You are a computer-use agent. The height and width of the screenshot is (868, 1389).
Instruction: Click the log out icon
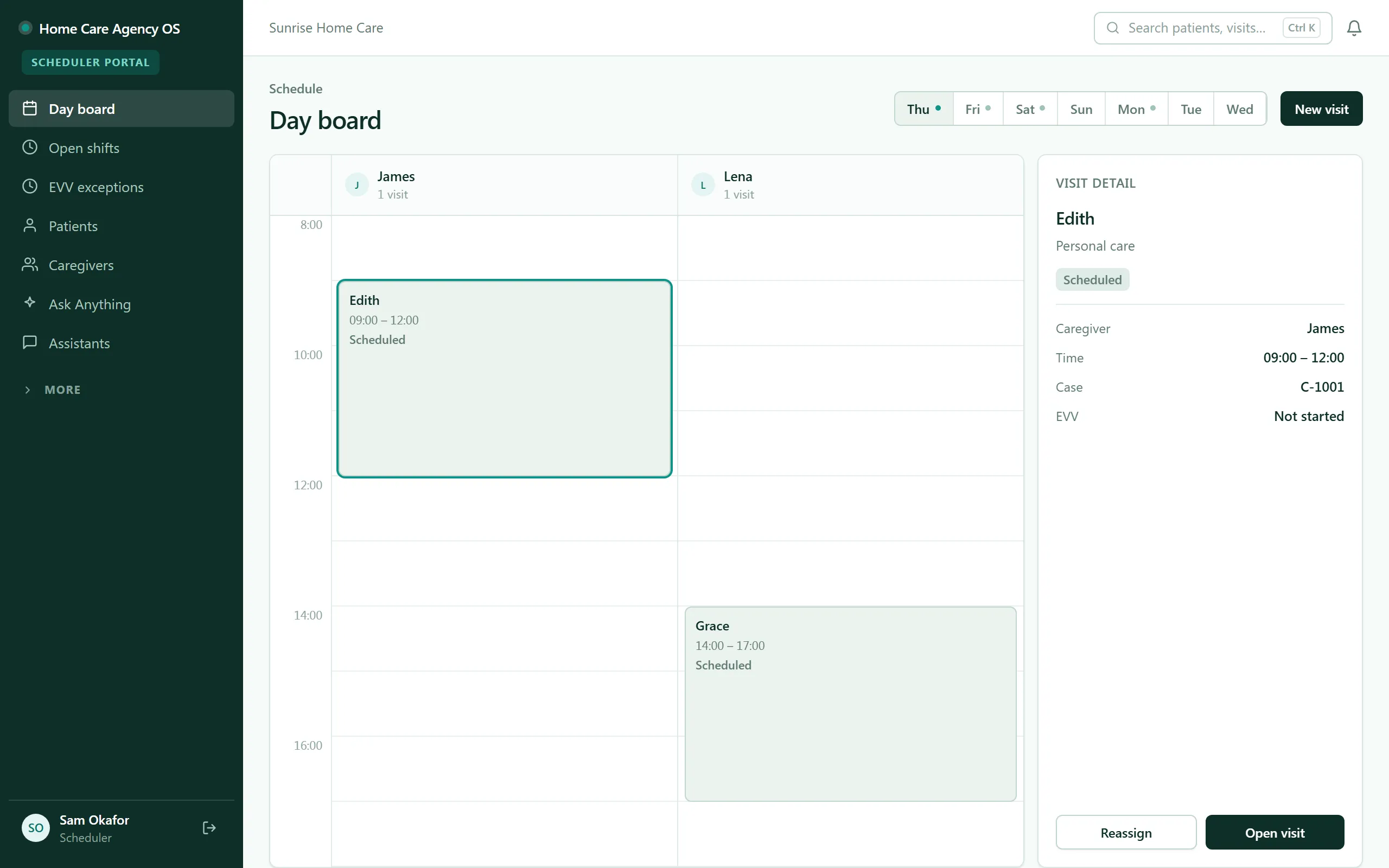point(209,828)
